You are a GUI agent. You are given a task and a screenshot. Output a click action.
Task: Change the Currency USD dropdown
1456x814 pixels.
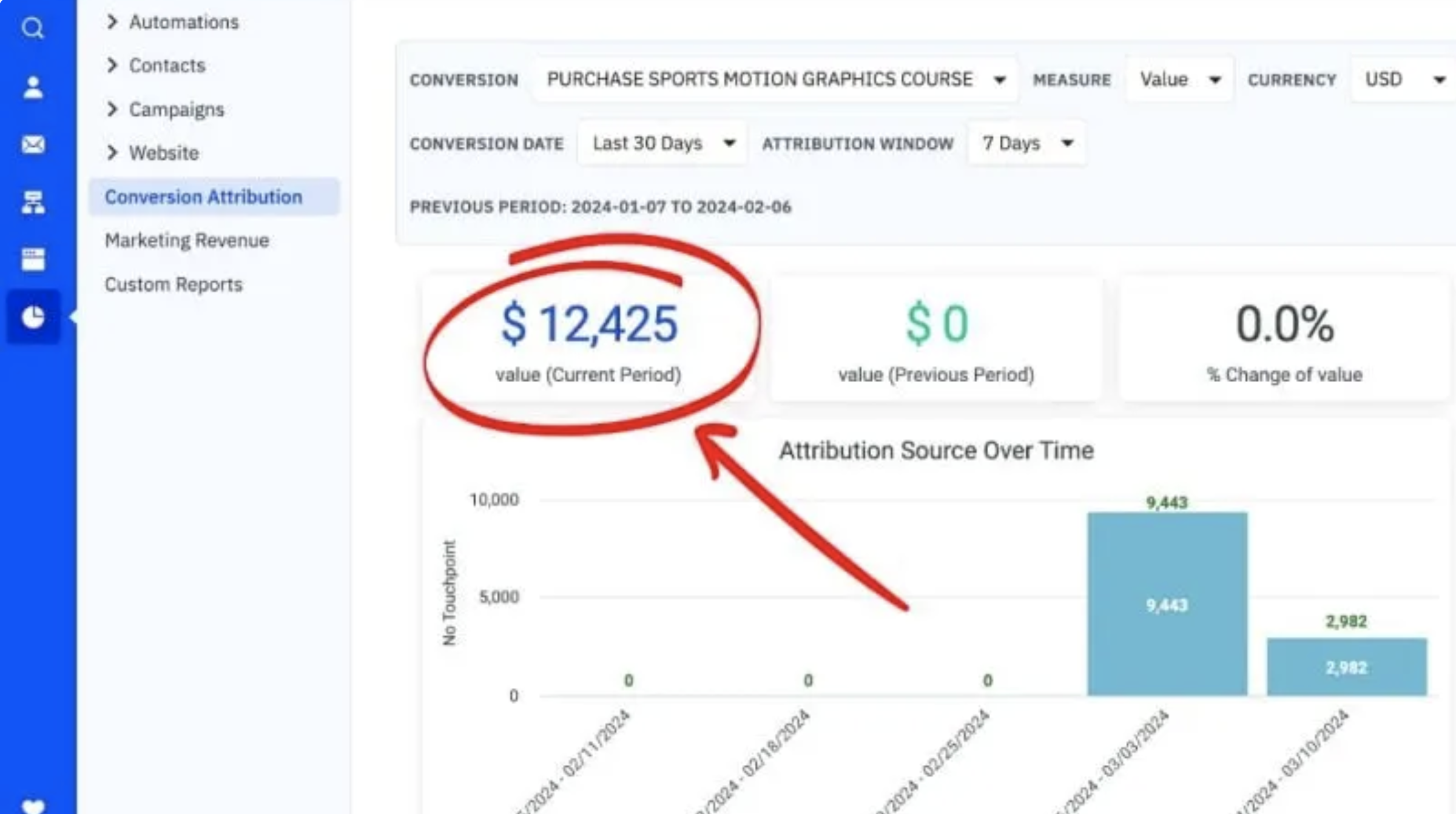[1404, 79]
